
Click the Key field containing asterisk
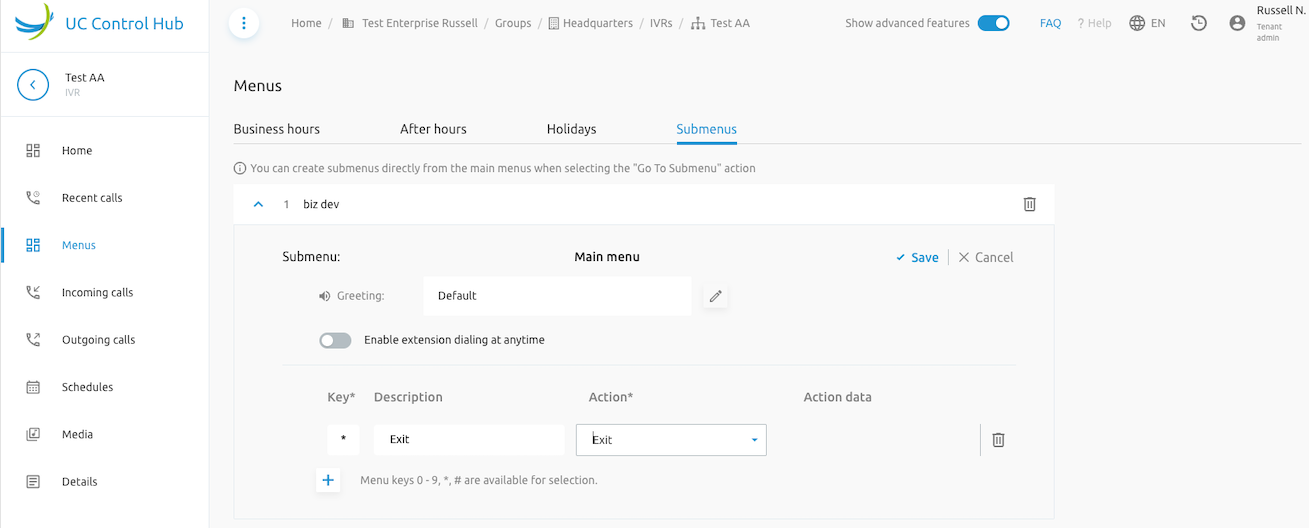tap(343, 440)
